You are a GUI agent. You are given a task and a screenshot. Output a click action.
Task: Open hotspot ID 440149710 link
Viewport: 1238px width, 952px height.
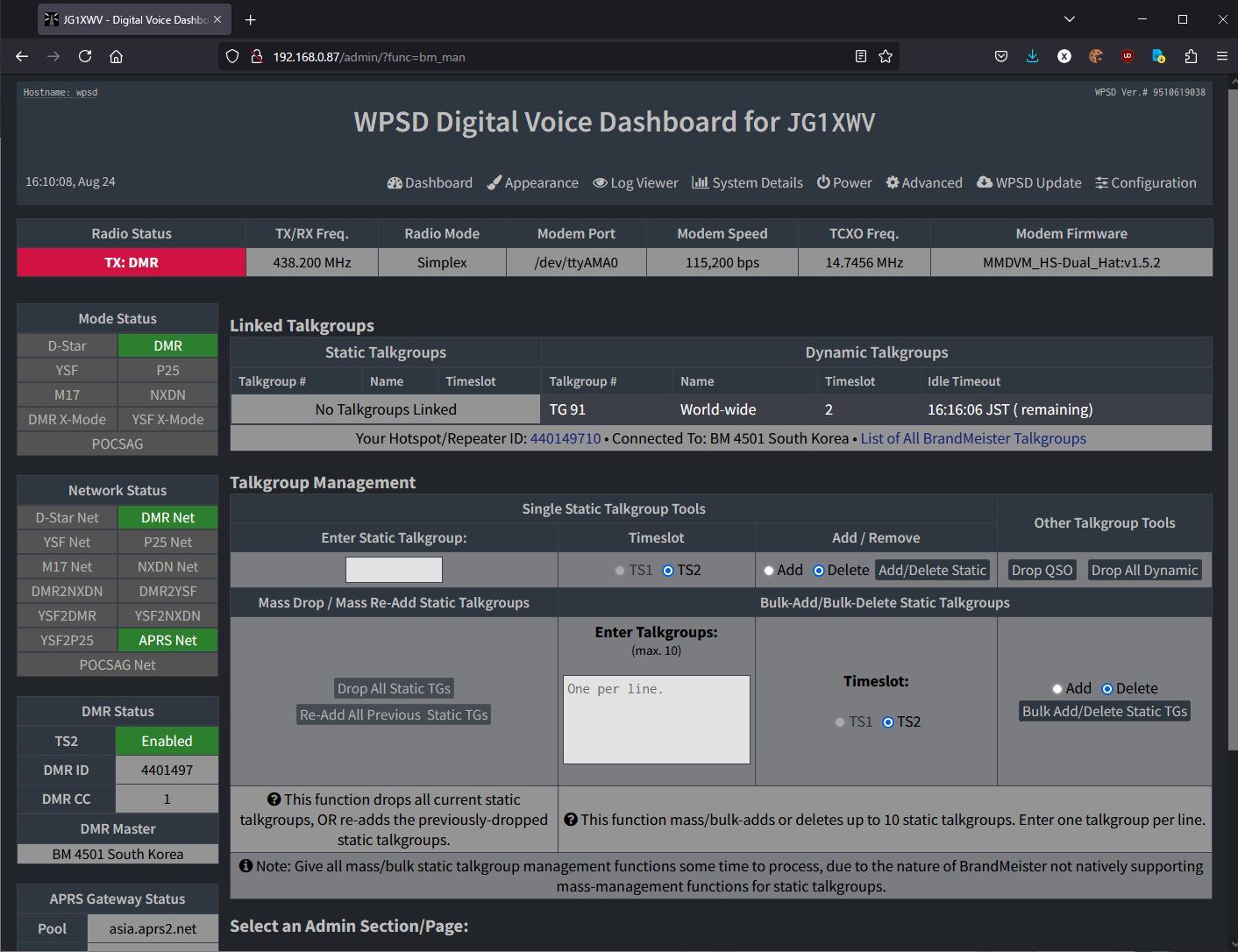tap(566, 438)
